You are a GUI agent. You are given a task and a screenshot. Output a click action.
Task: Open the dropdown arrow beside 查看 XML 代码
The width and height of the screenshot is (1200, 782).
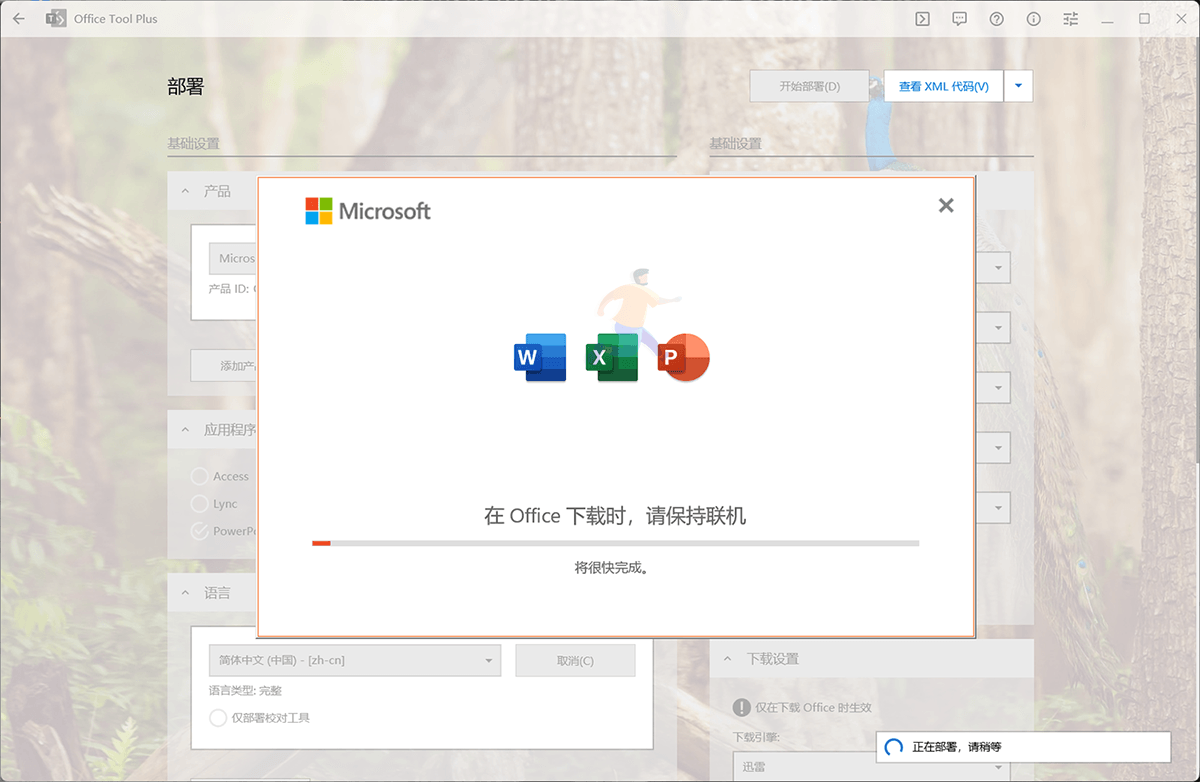[1018, 86]
